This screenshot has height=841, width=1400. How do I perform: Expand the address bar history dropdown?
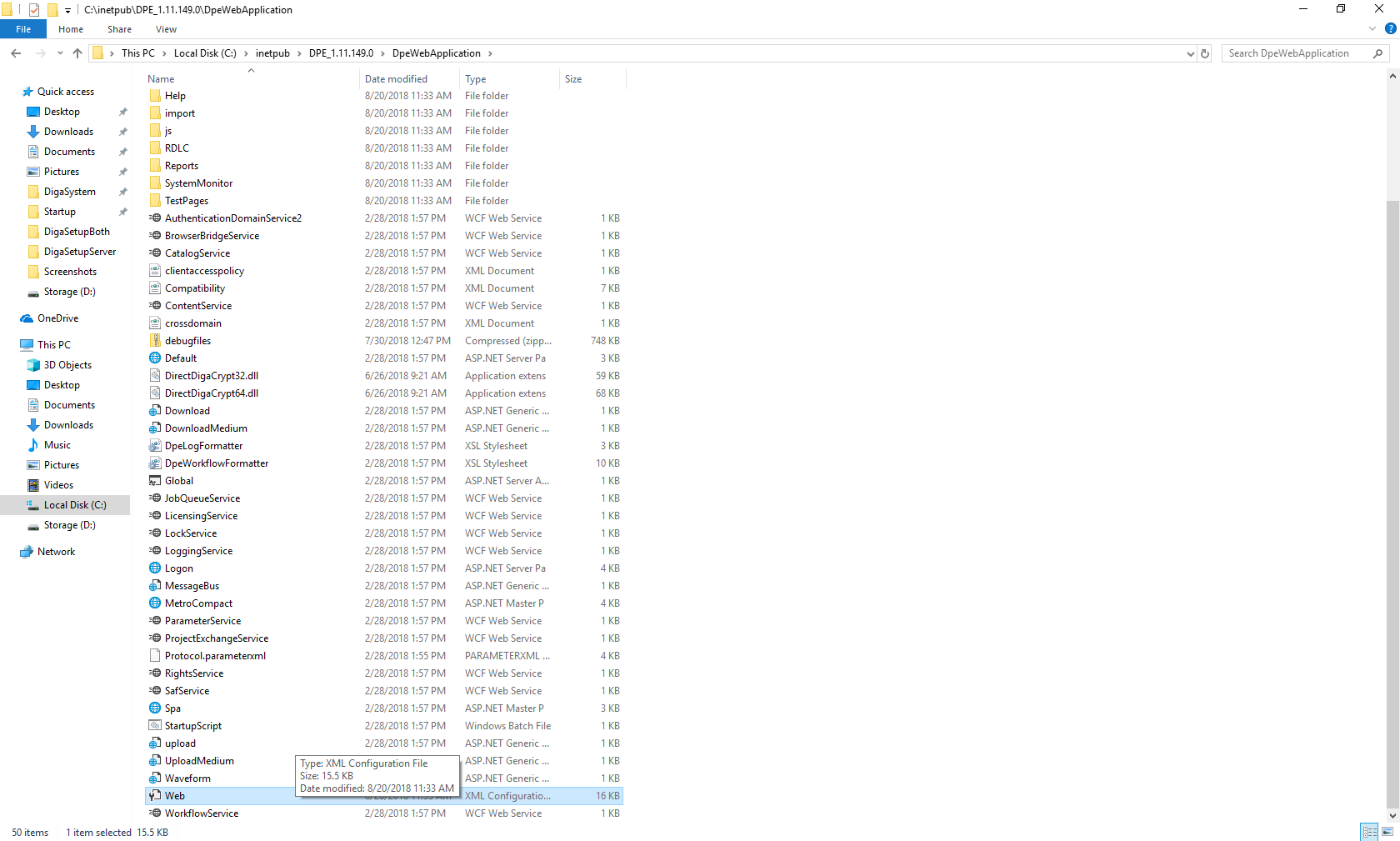pyautogui.click(x=1190, y=53)
